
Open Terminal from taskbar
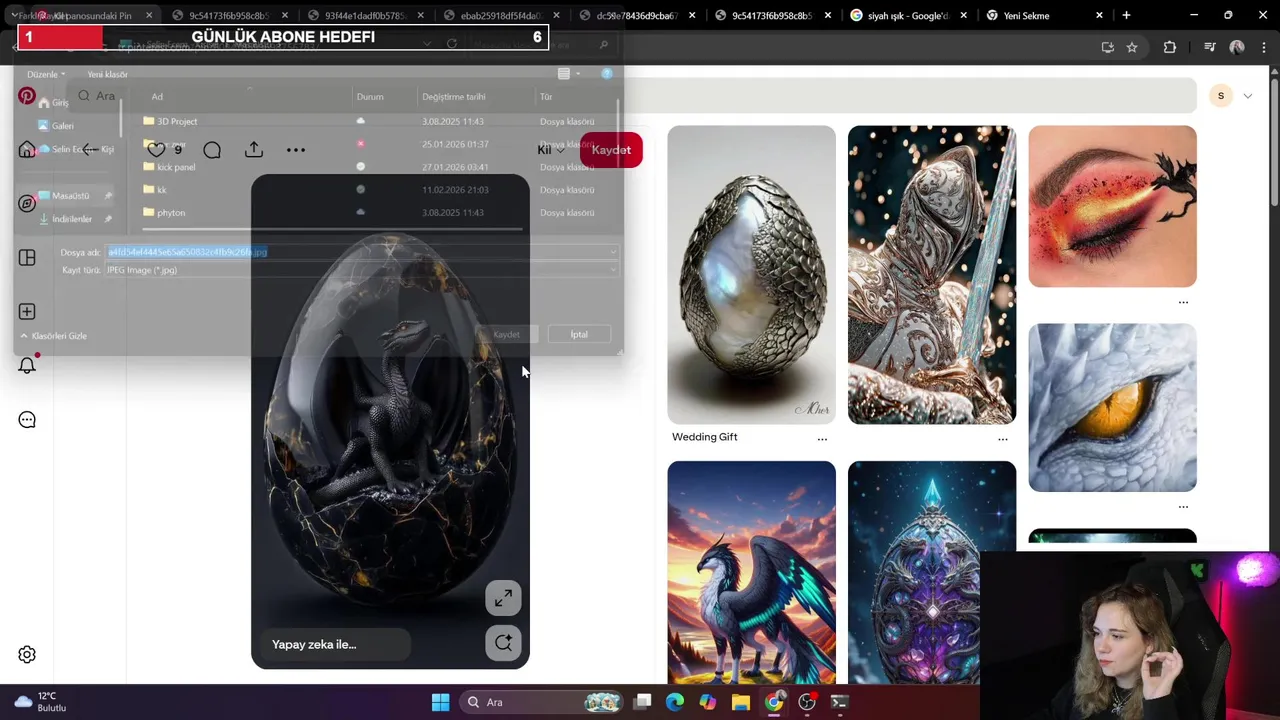840,702
